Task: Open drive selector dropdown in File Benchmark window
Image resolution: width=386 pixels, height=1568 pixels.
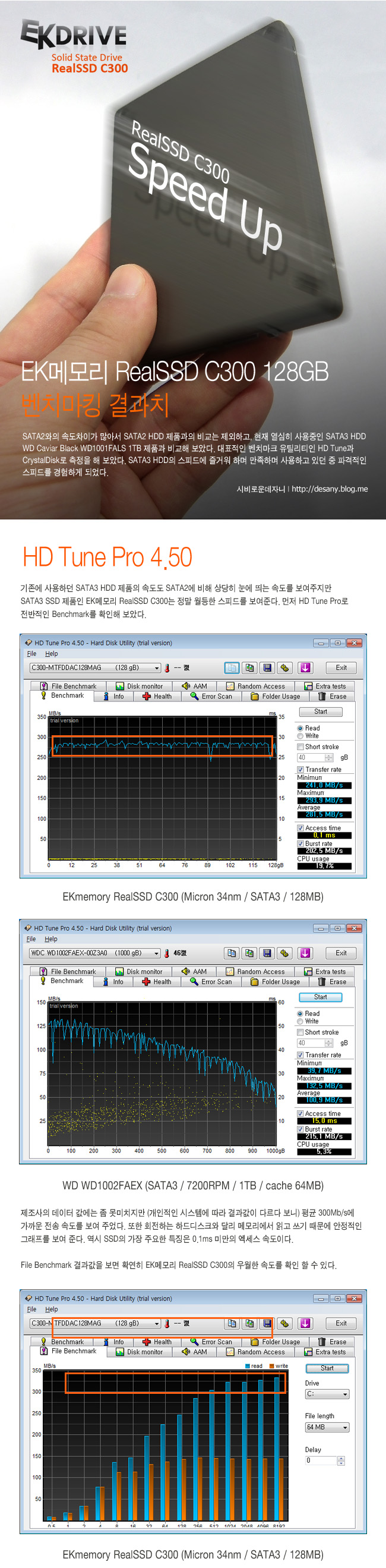Action: pos(95,1323)
